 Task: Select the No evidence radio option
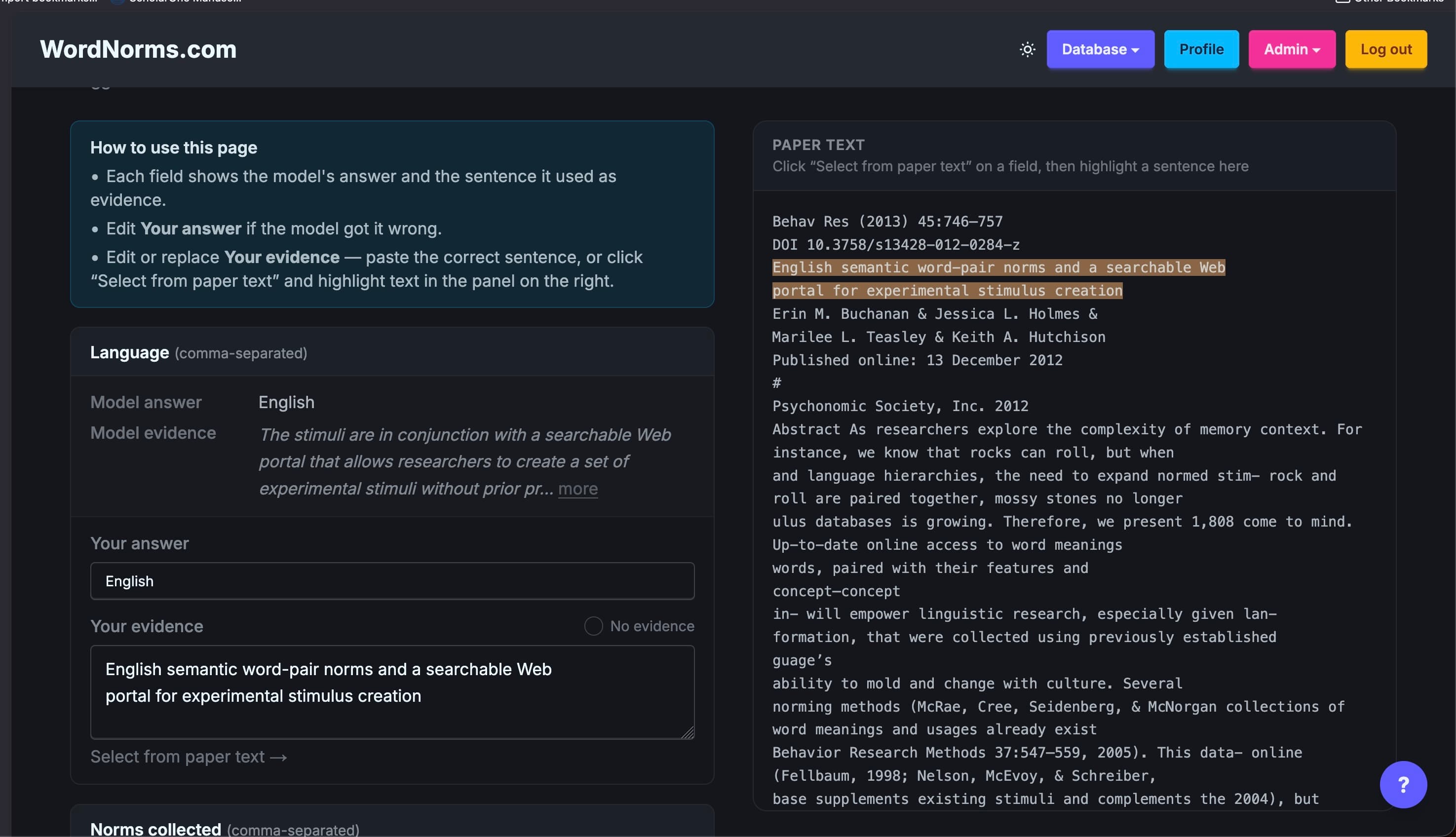click(593, 626)
